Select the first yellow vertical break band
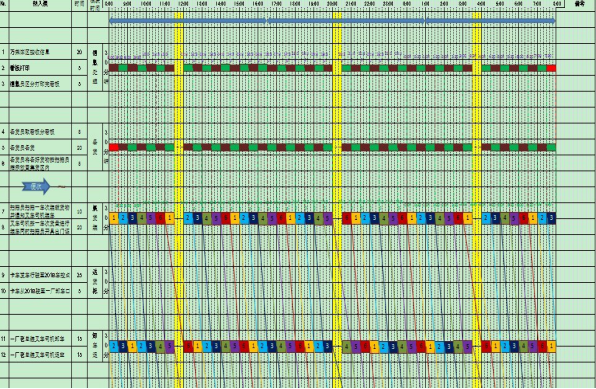The height and width of the screenshot is (389, 596). 179,200
